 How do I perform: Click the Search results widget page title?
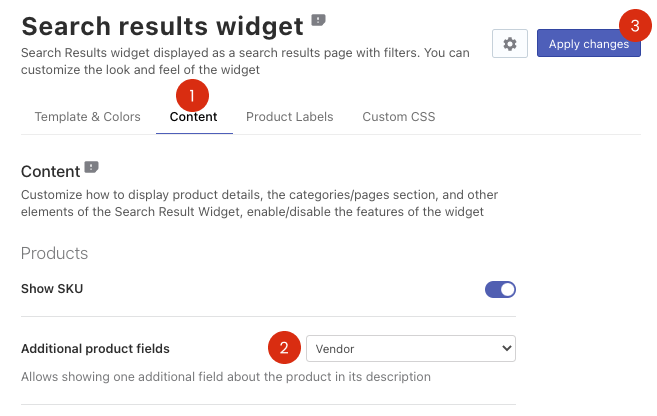click(x=162, y=26)
